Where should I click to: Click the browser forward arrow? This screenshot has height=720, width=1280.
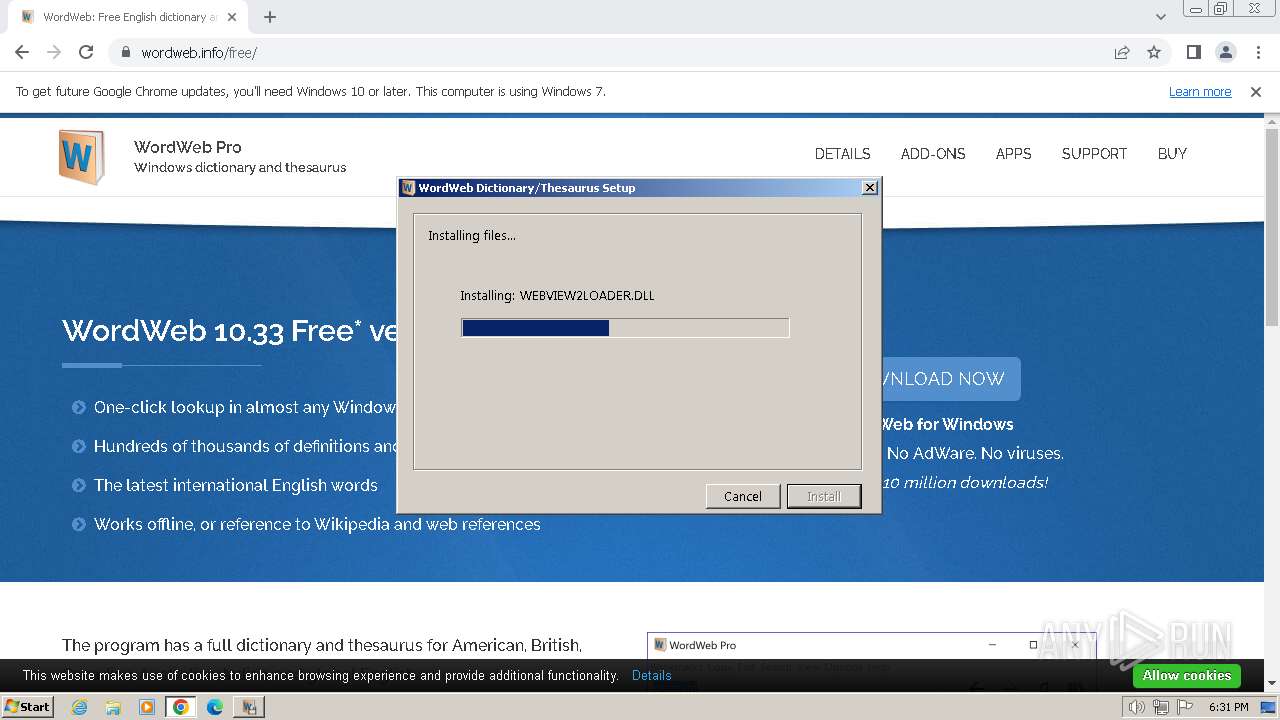click(x=54, y=52)
